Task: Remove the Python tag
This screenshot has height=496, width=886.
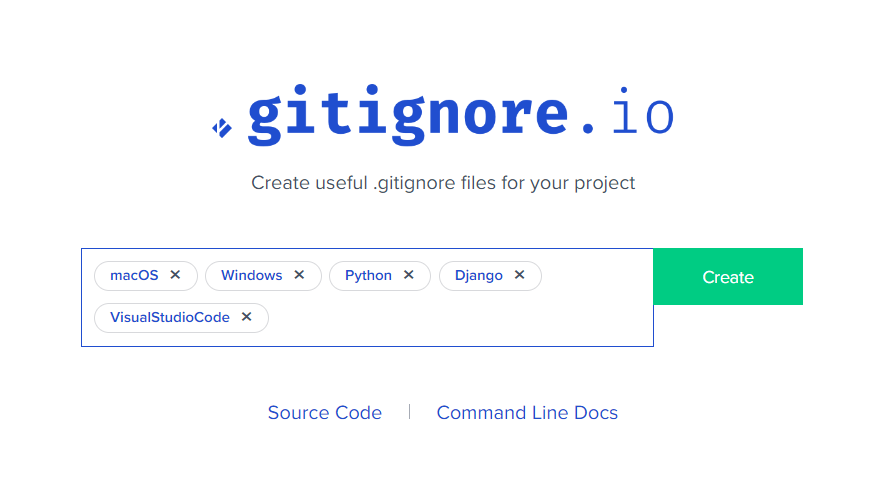Action: [x=409, y=275]
